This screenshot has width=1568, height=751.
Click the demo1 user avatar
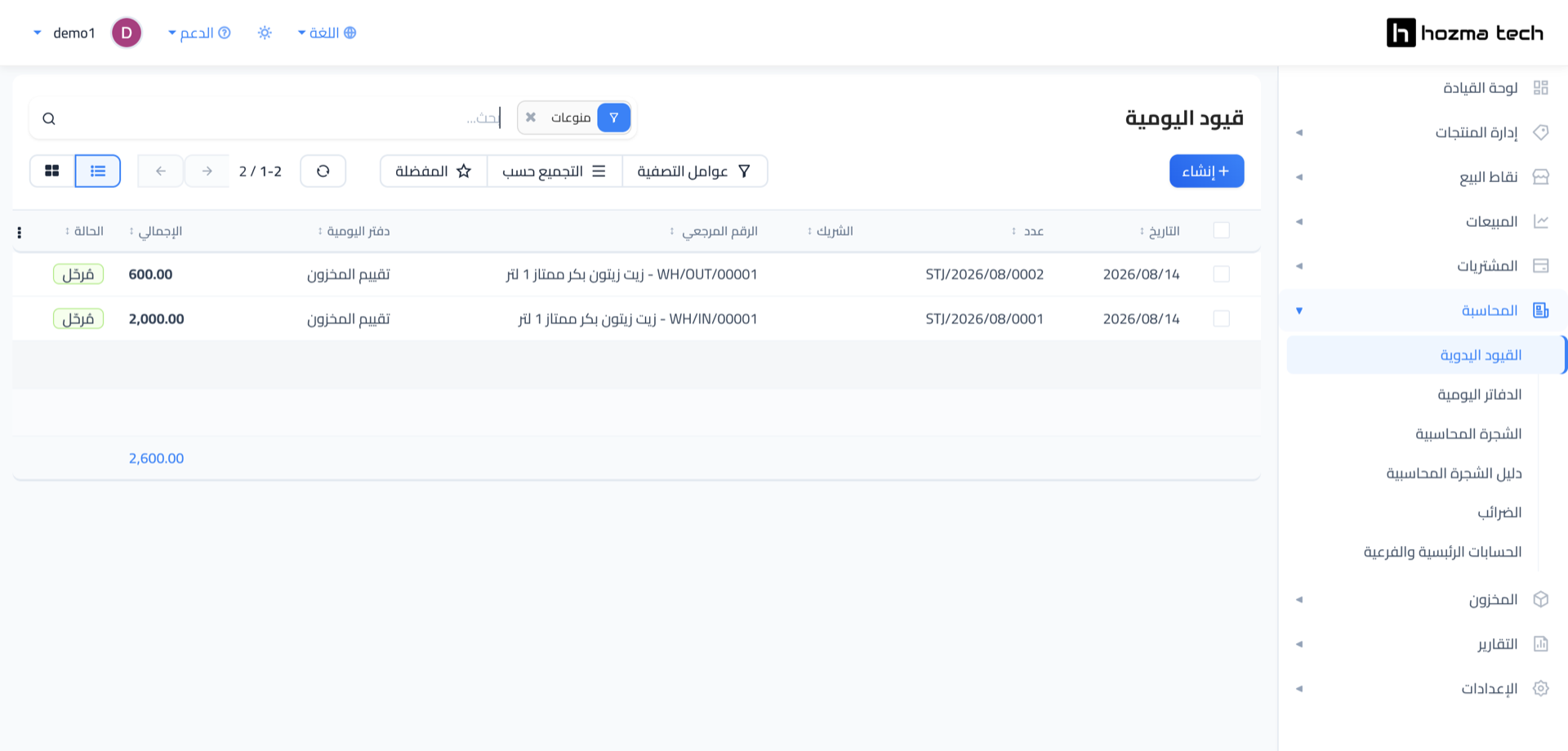coord(127,33)
